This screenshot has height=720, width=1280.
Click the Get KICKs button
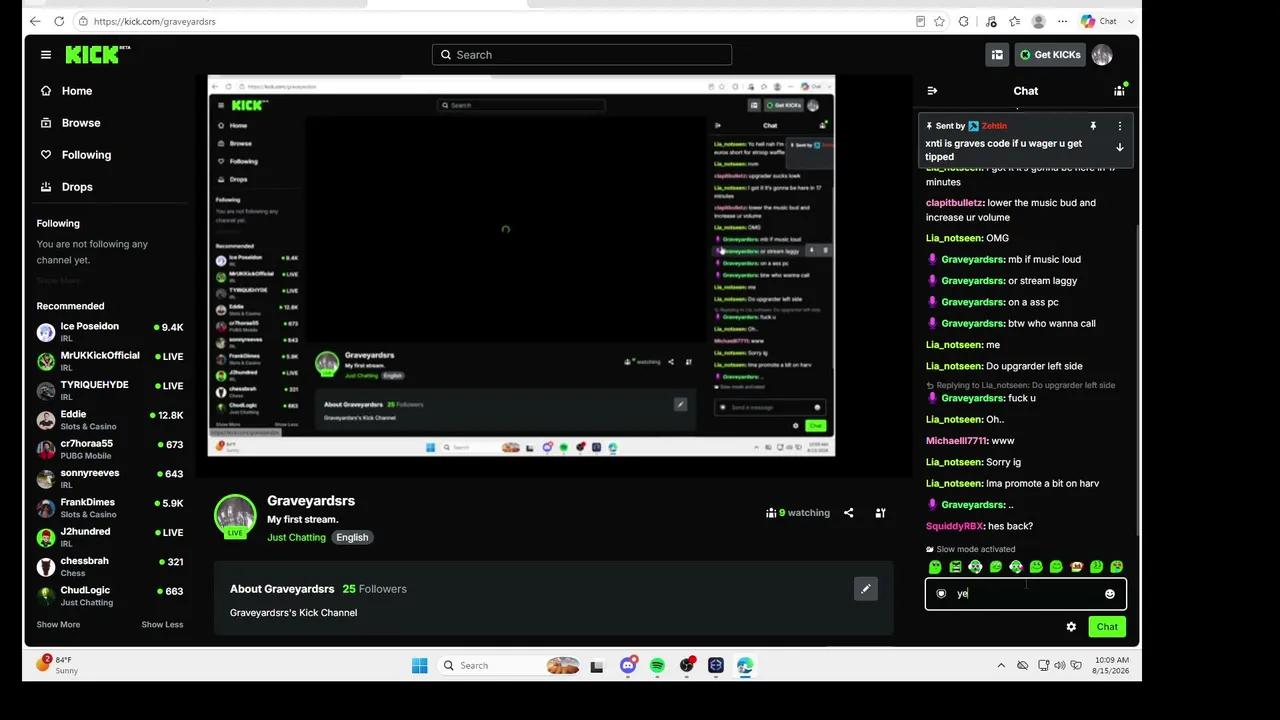(x=1049, y=55)
